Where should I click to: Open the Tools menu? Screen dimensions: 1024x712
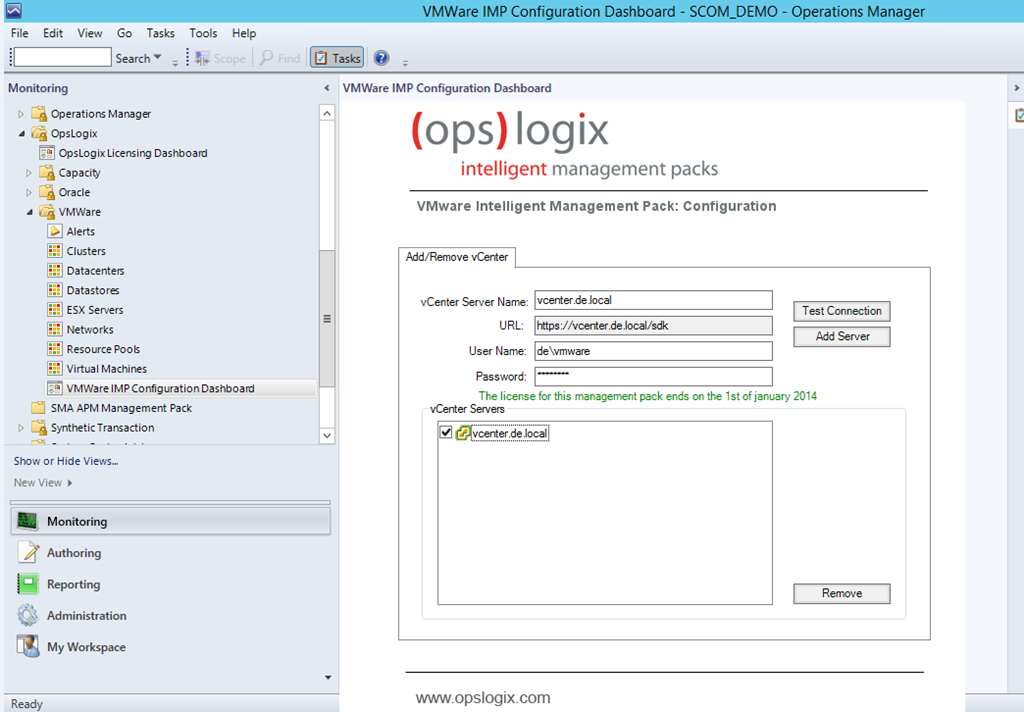pos(203,33)
